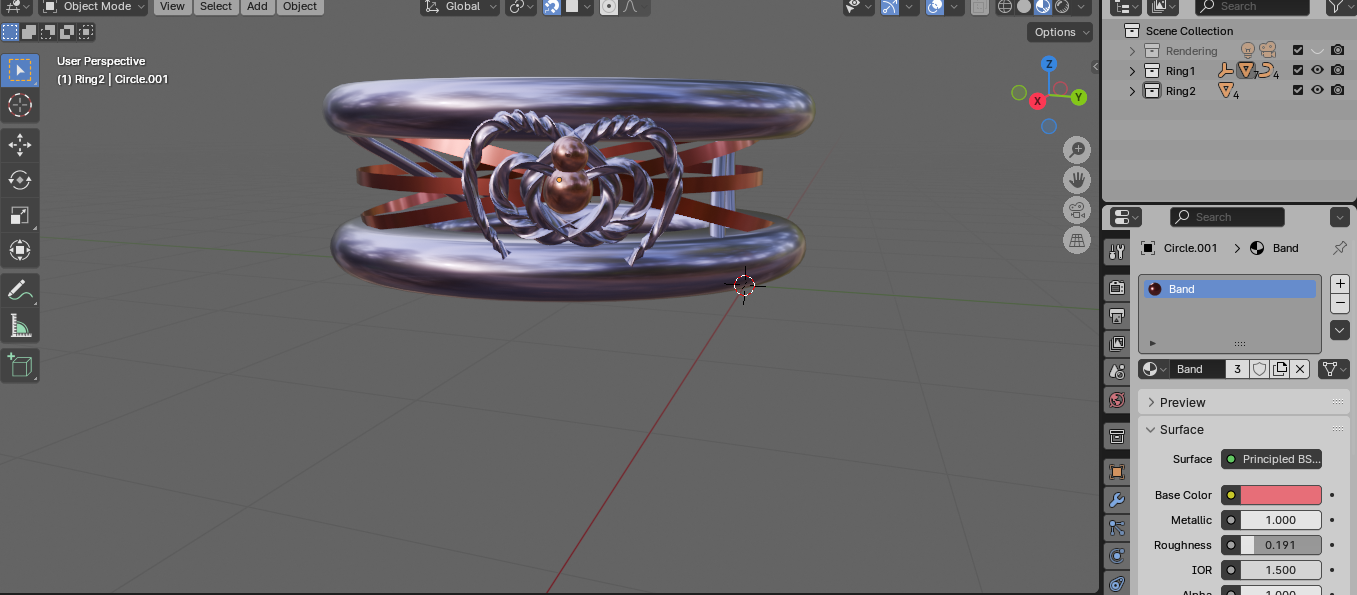
Task: Duplicate the Band material with new-copy icon
Action: click(x=1280, y=369)
